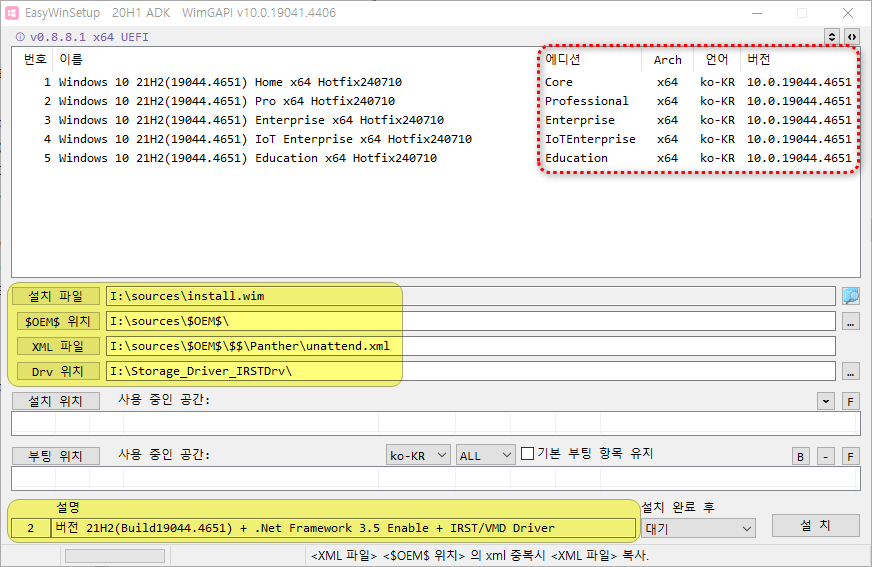Click the install location drive list box
The height and width of the screenshot is (567, 872).
point(436,424)
